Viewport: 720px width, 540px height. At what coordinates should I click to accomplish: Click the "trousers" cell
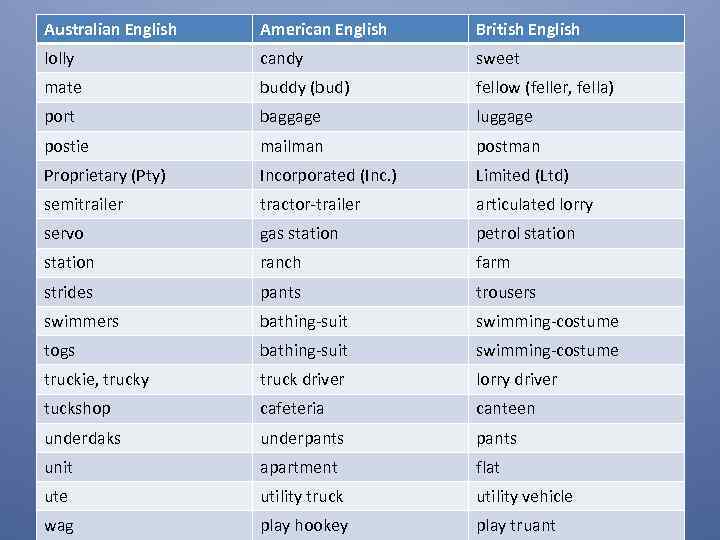coord(505,292)
